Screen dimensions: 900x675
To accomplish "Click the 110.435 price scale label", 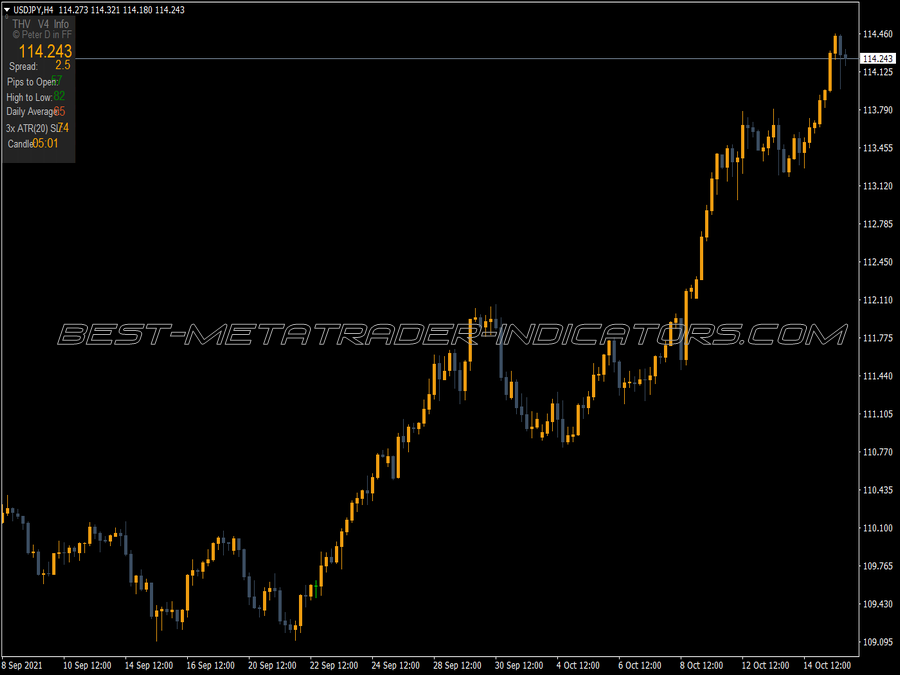I will point(878,490).
